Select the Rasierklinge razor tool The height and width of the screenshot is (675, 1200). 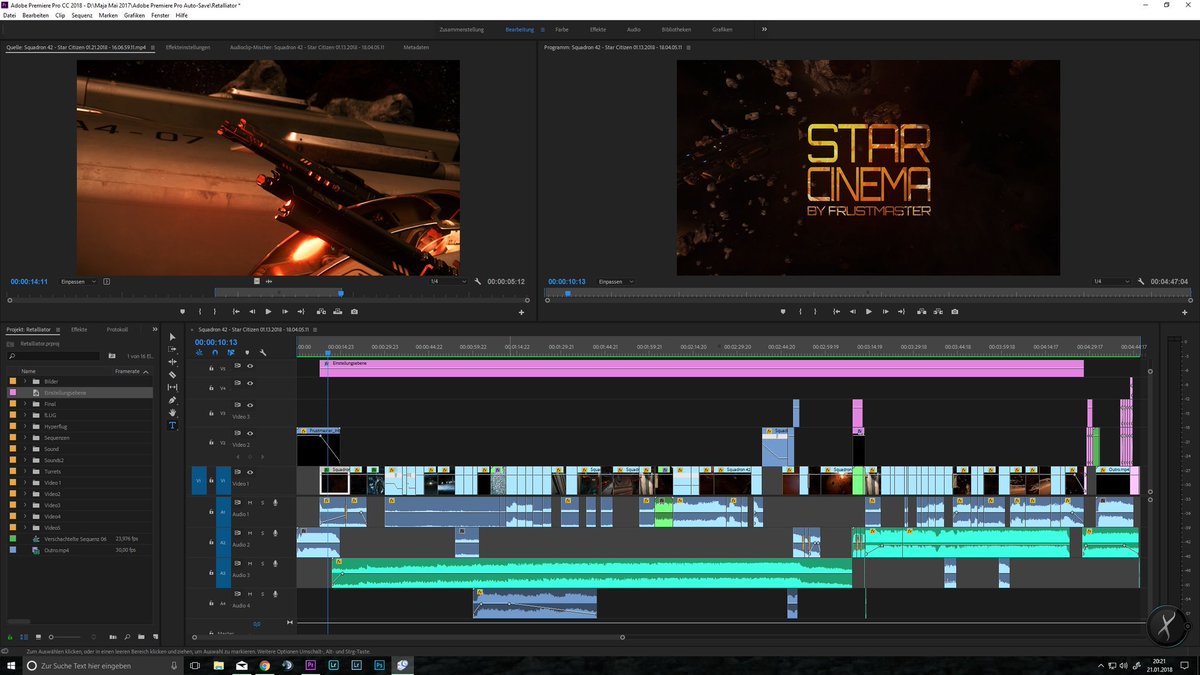(172, 374)
